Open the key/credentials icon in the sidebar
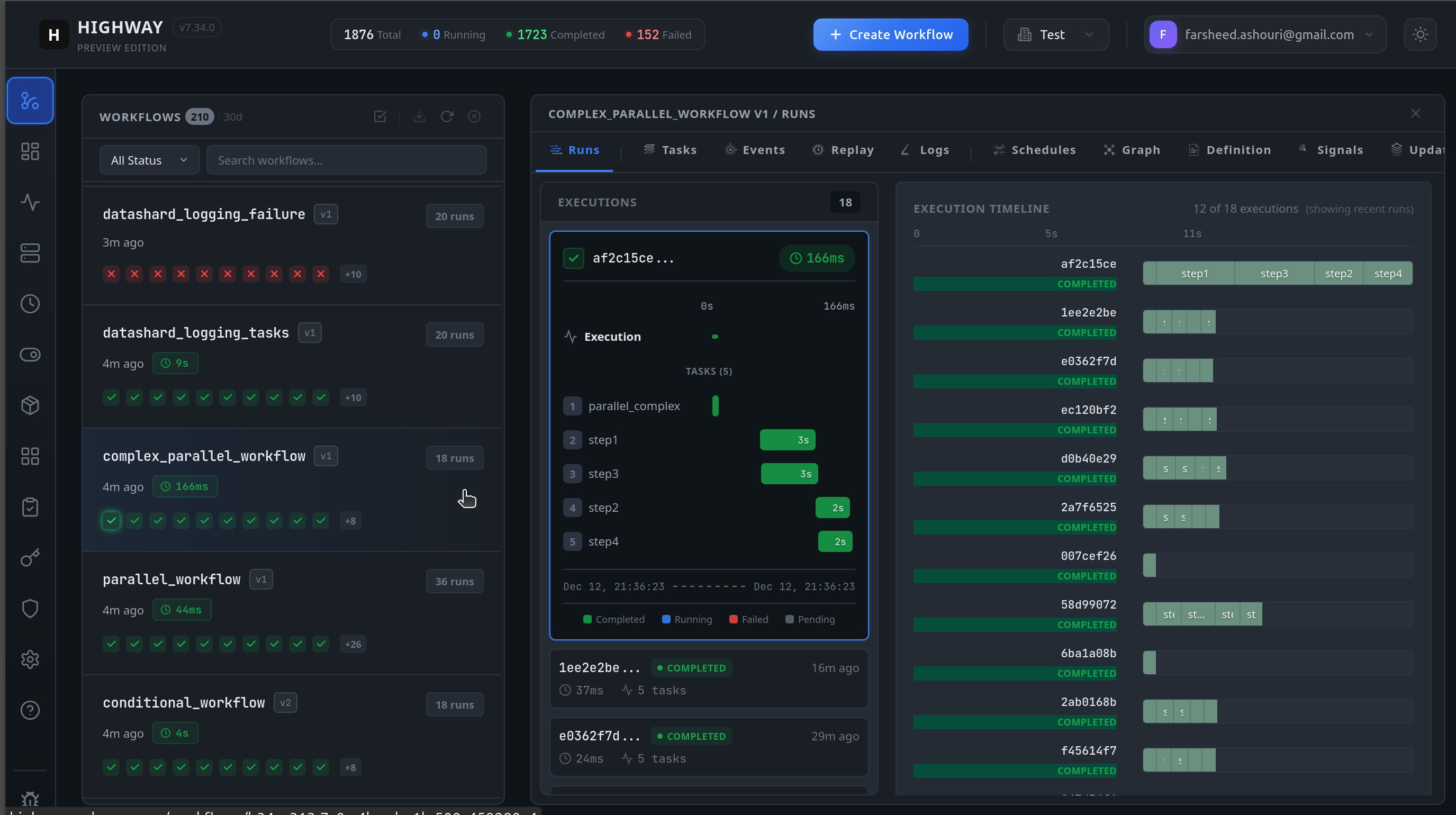1456x815 pixels. 30,558
